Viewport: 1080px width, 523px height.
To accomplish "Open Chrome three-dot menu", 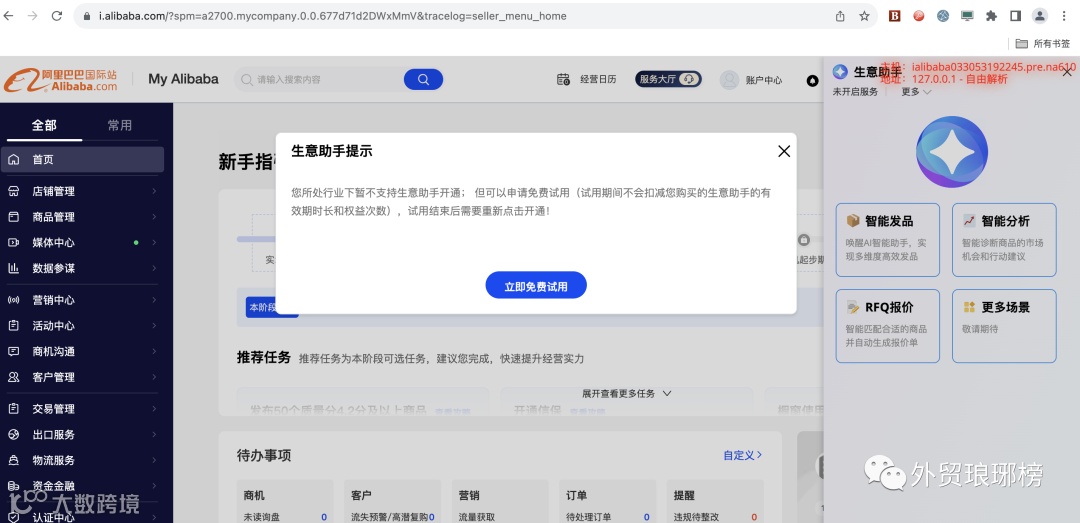I will [1065, 16].
